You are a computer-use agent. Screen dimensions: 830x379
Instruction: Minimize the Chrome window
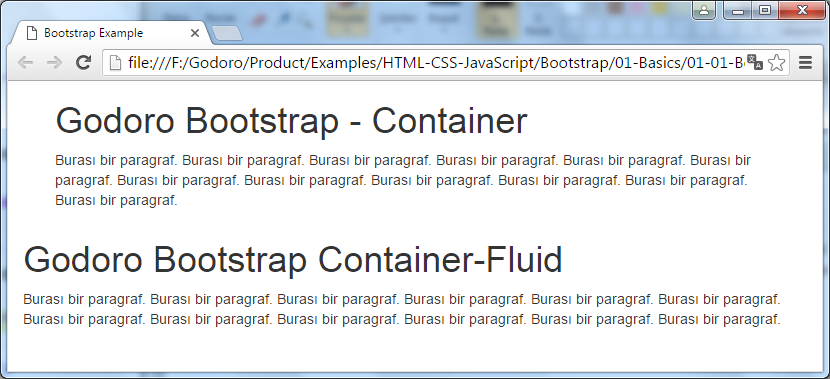point(738,10)
